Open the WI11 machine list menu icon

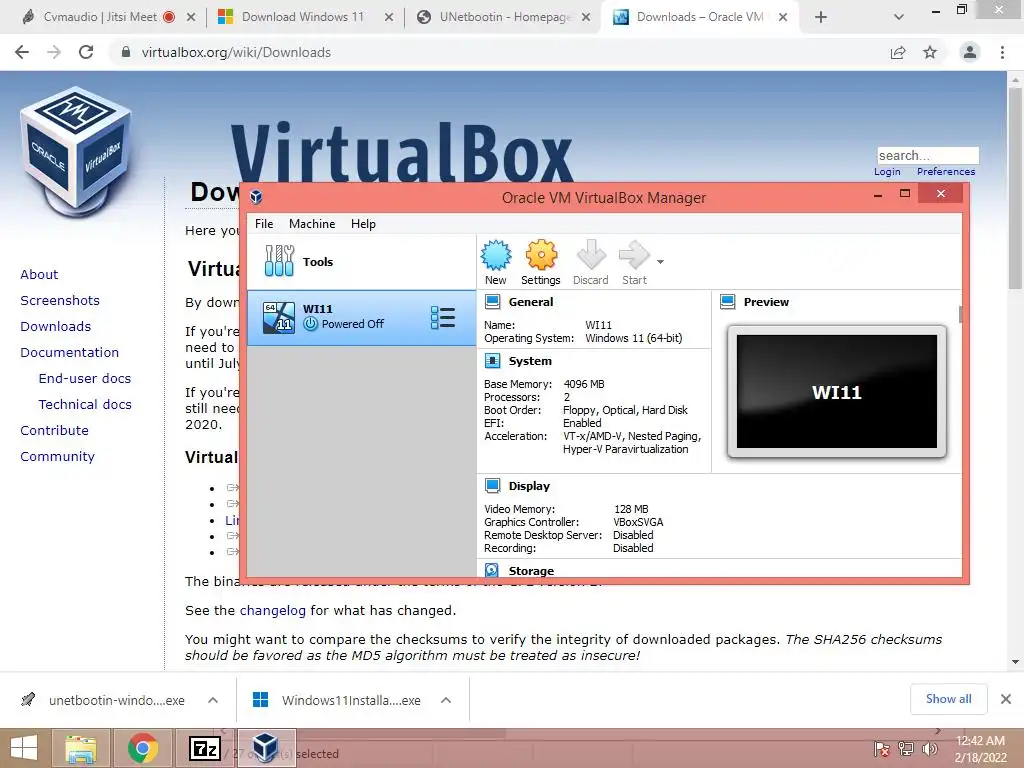coord(443,318)
